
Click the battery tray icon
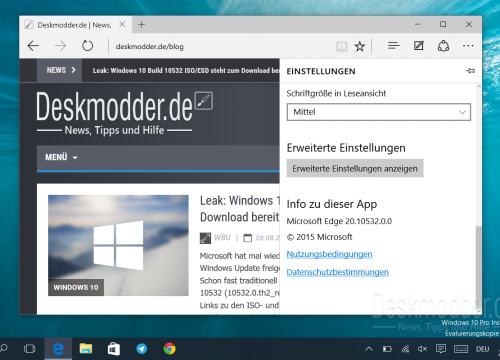387,349
